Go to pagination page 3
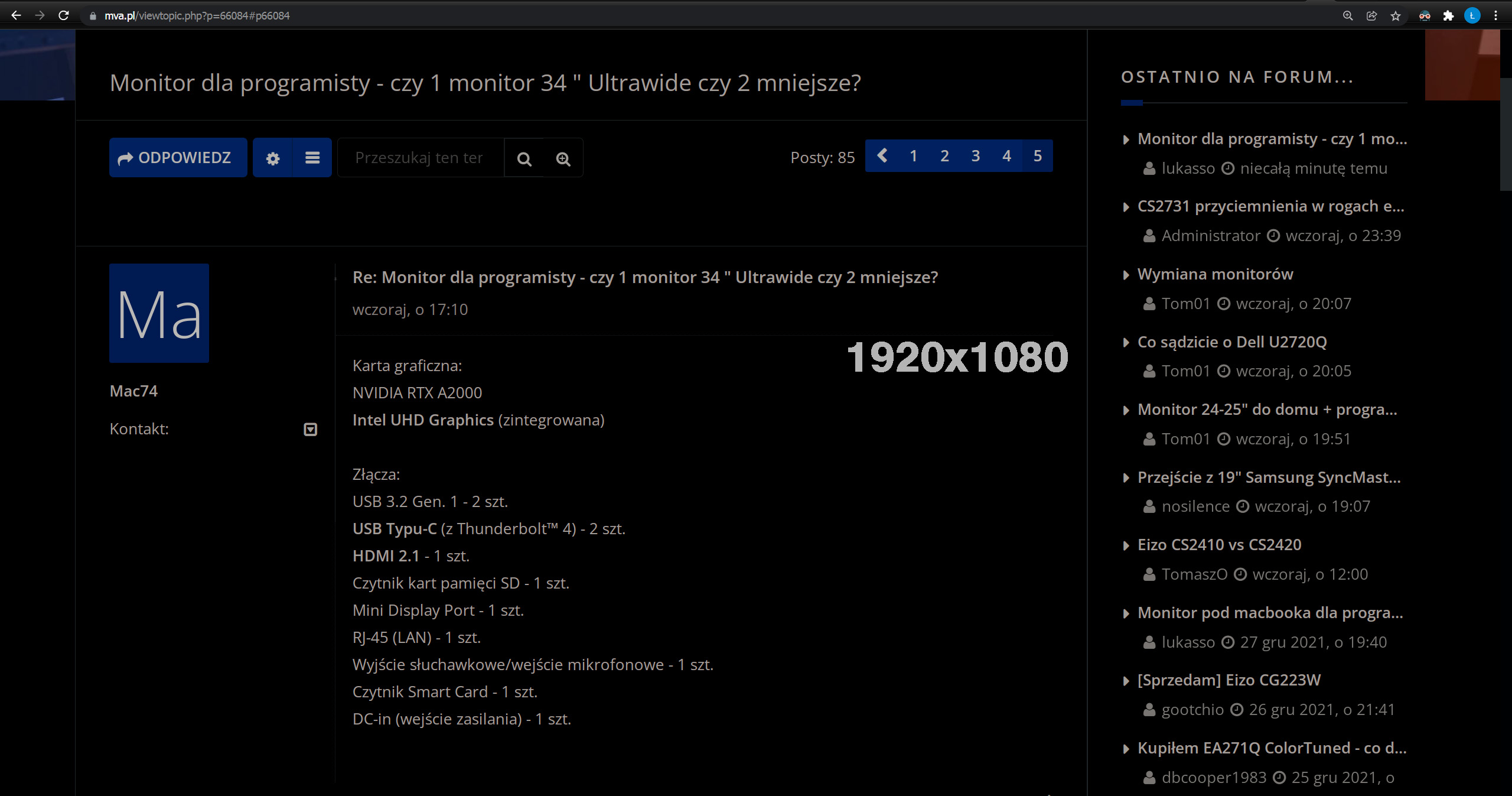 click(976, 156)
